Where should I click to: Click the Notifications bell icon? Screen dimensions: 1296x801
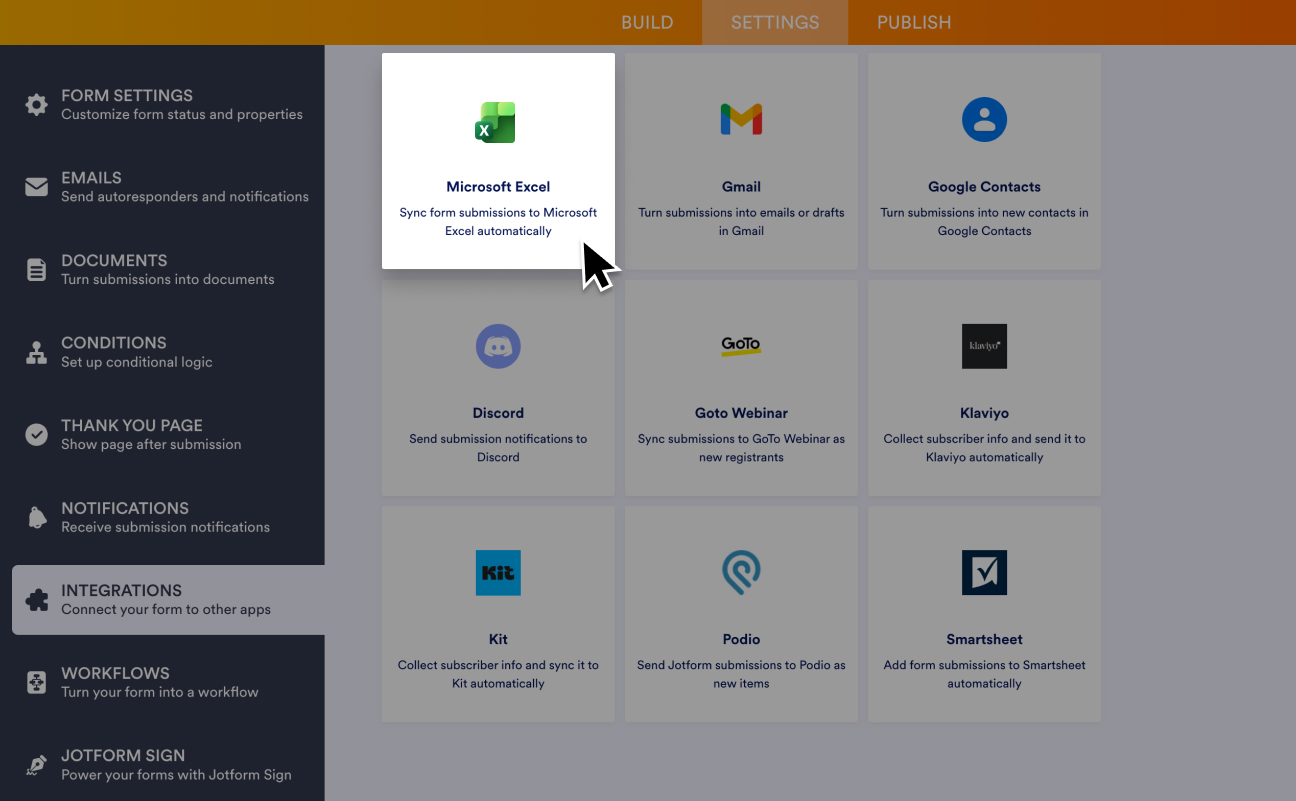37,517
